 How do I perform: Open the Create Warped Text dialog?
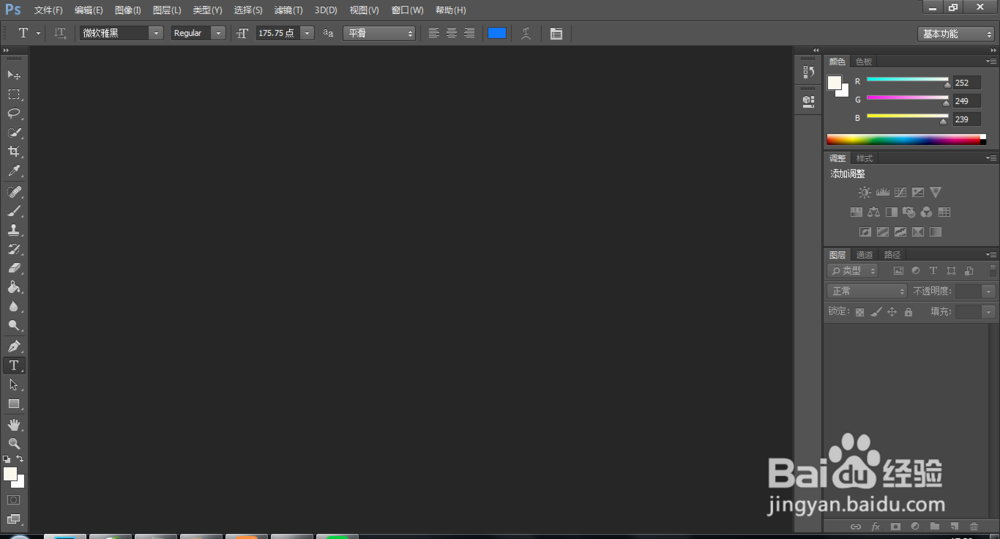tap(526, 33)
